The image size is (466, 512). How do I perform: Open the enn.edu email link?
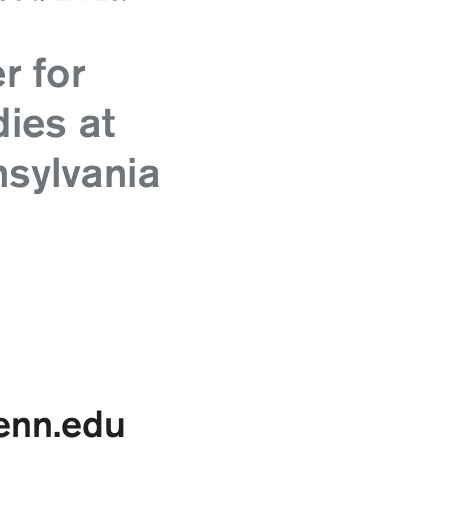(x=62, y=425)
